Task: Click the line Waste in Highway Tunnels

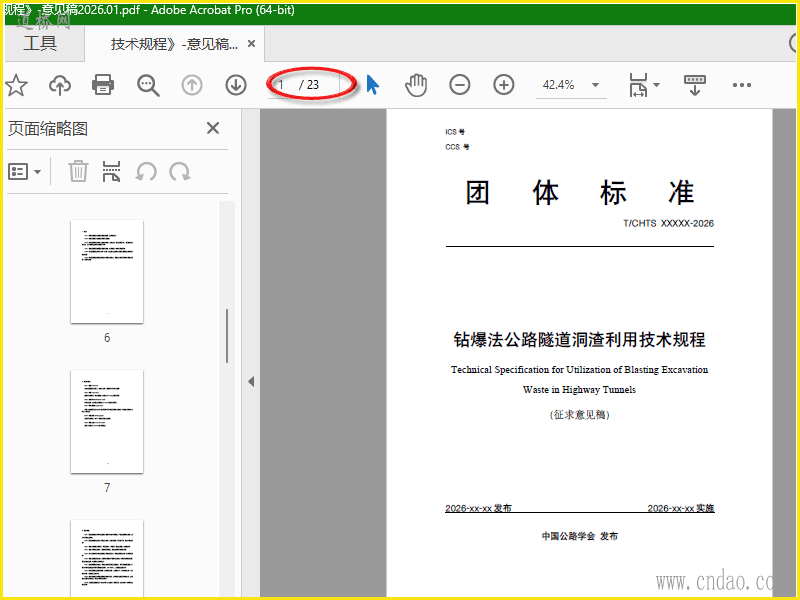Action: (579, 389)
